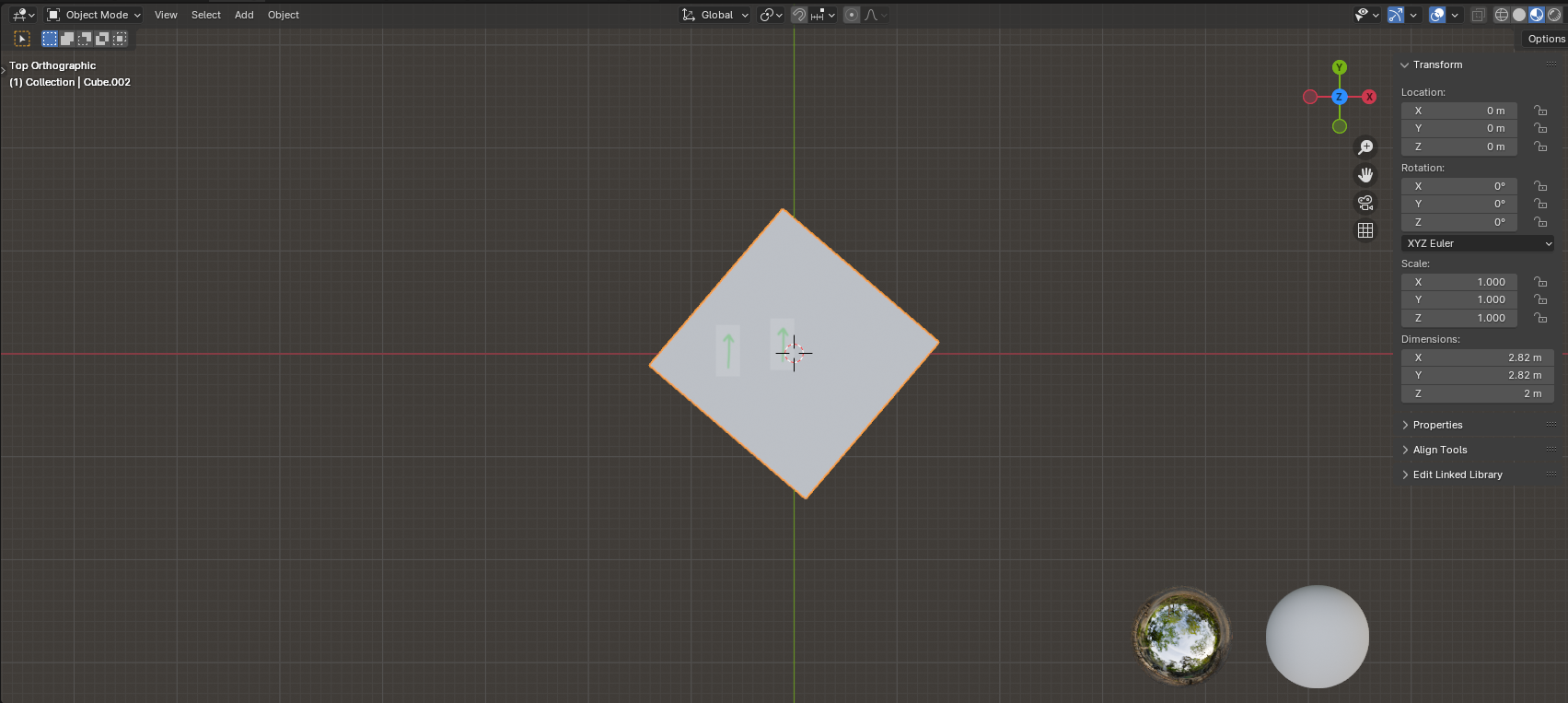Switch to rendered viewport shading

pyautogui.click(x=1554, y=15)
